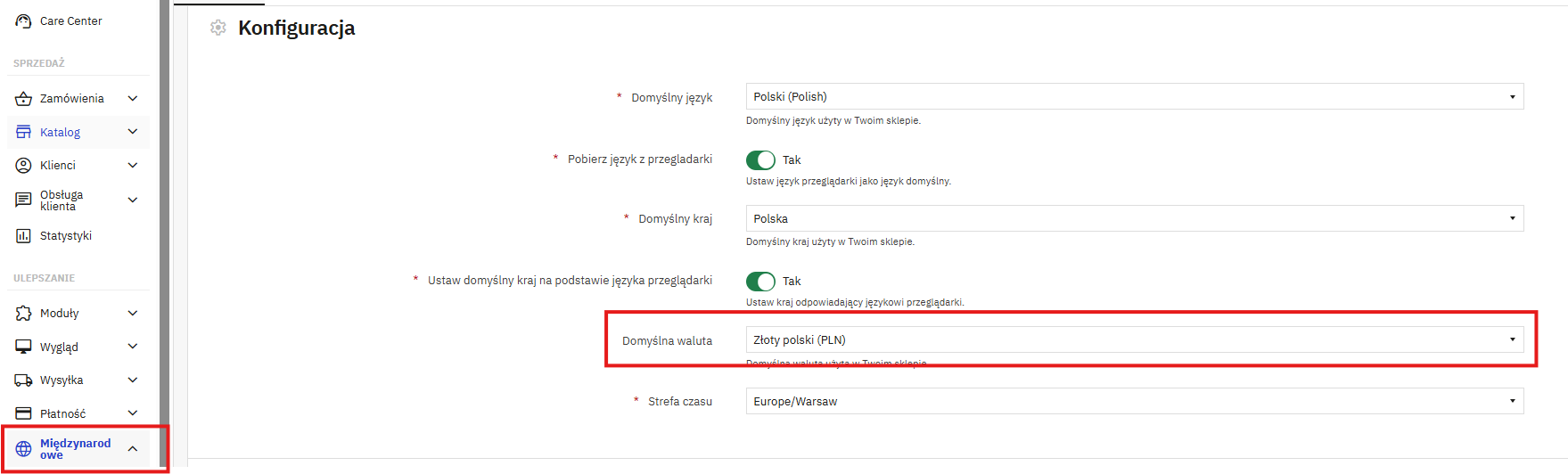Open the Domyślna waluta dropdown
The height and width of the screenshot is (474, 1568).
coord(1134,339)
